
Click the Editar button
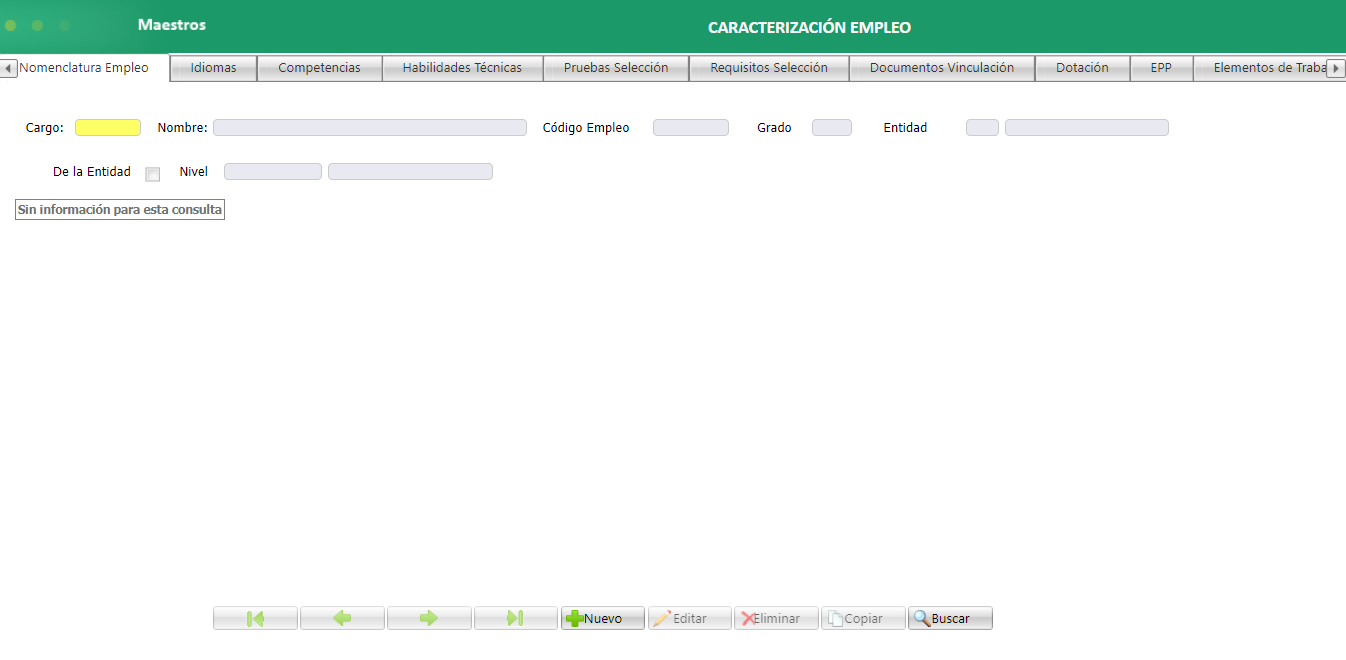tap(690, 618)
